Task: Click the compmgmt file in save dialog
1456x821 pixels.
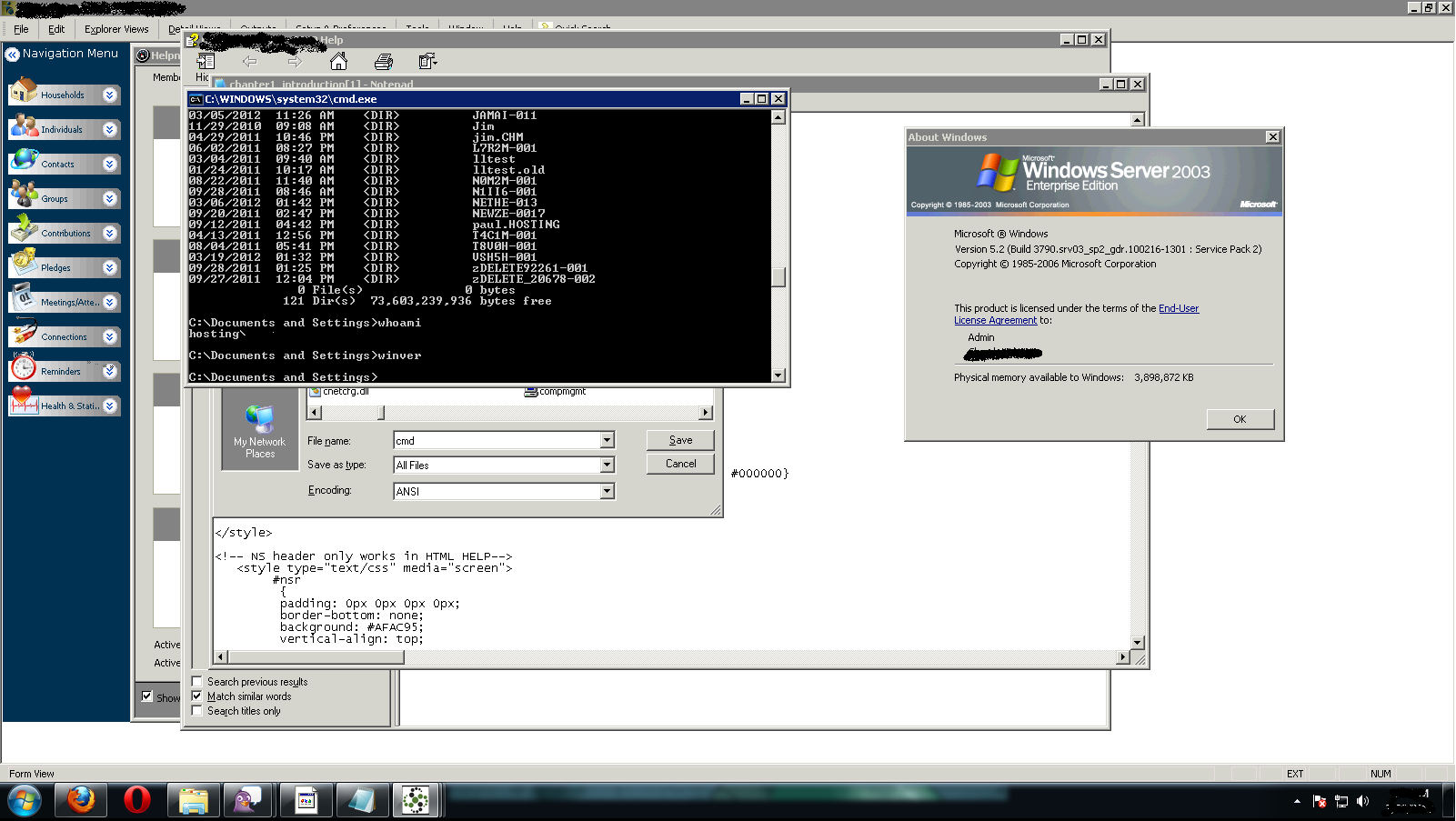Action: tap(555, 392)
